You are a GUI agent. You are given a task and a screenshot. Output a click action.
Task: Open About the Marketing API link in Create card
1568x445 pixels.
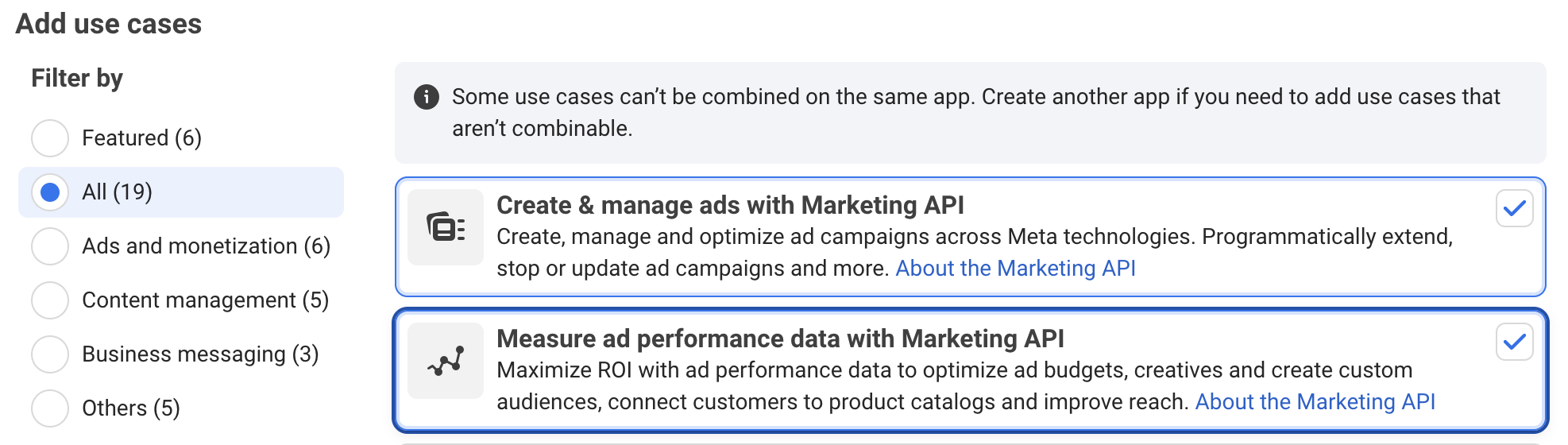tap(1015, 269)
